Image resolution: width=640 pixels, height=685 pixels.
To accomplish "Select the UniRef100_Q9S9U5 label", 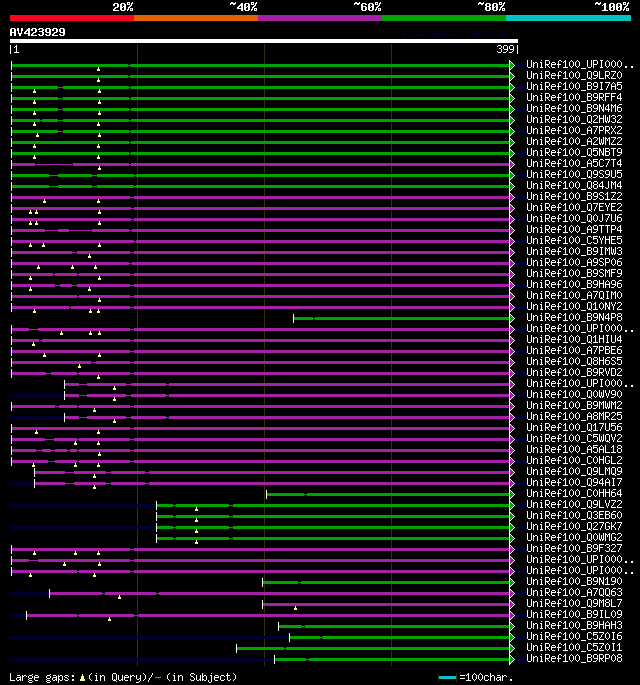I will coord(574,174).
